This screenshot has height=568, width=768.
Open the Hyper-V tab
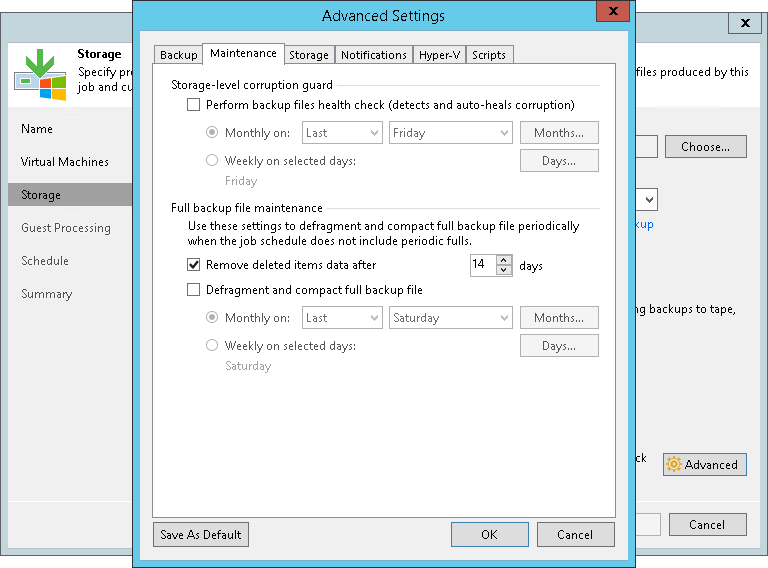tap(440, 55)
